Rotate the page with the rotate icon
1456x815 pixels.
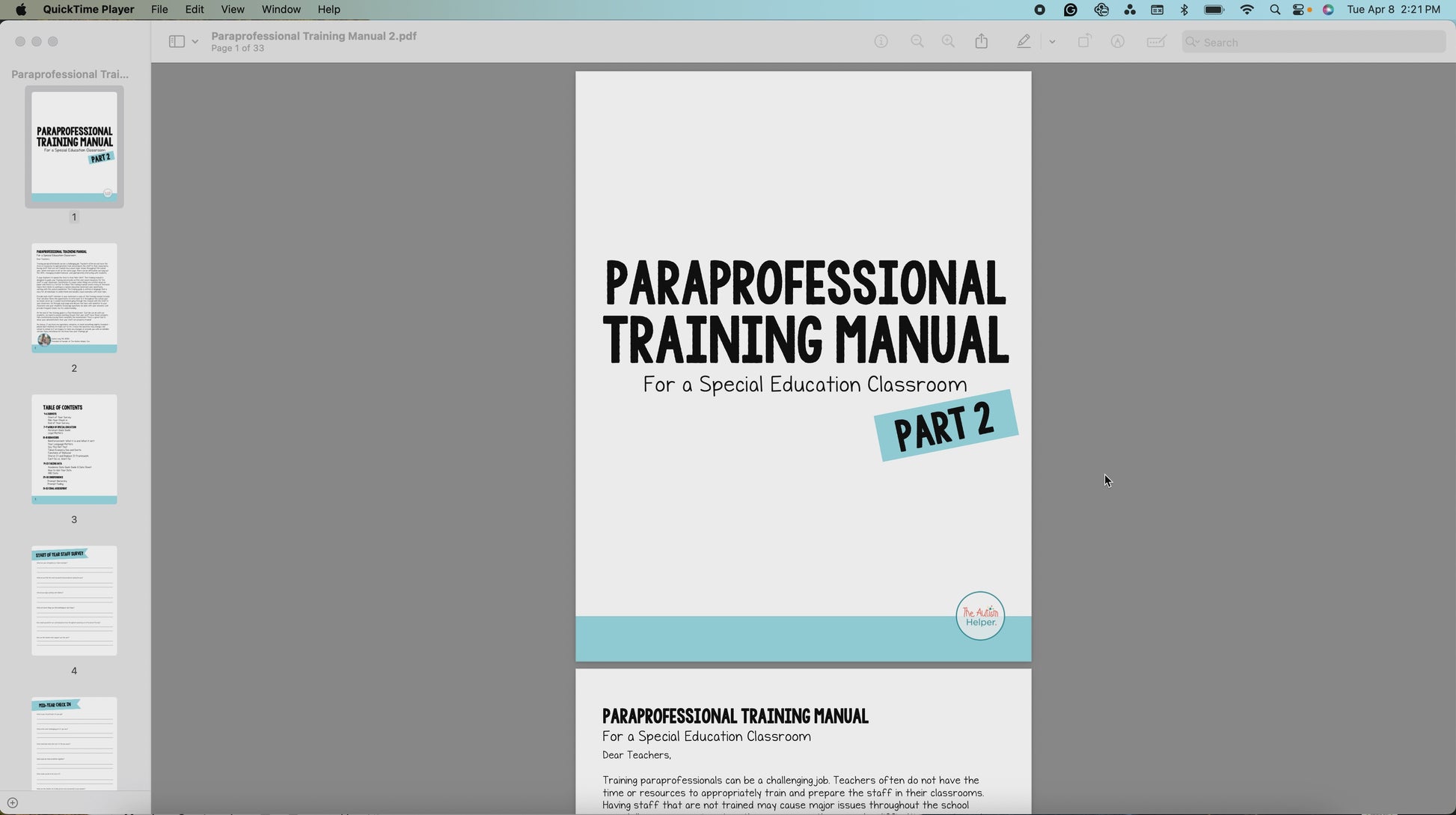(1084, 42)
